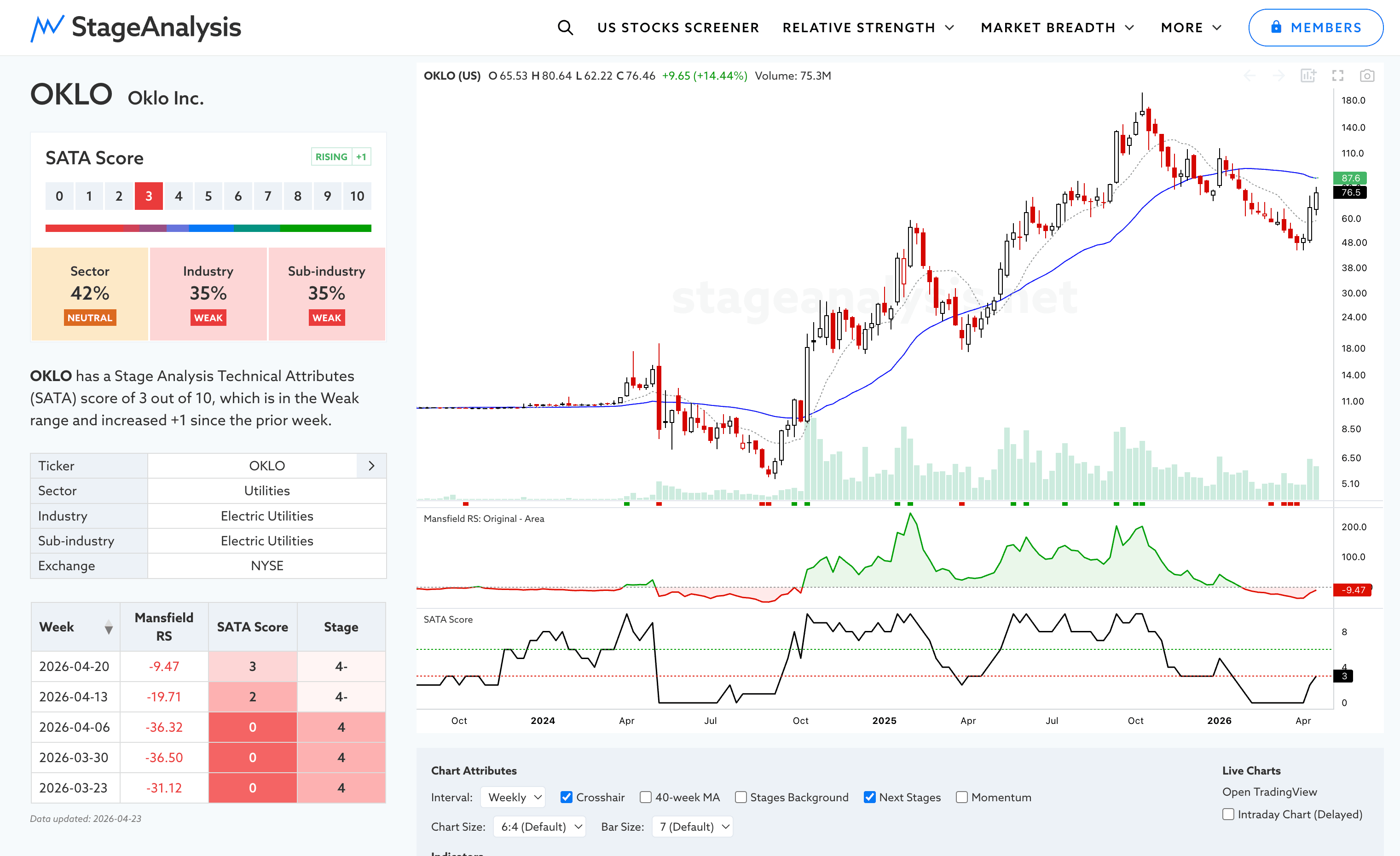Viewport: 1400px width, 856px height.
Task: Open the Interval Weekly dropdown
Action: coord(513,797)
